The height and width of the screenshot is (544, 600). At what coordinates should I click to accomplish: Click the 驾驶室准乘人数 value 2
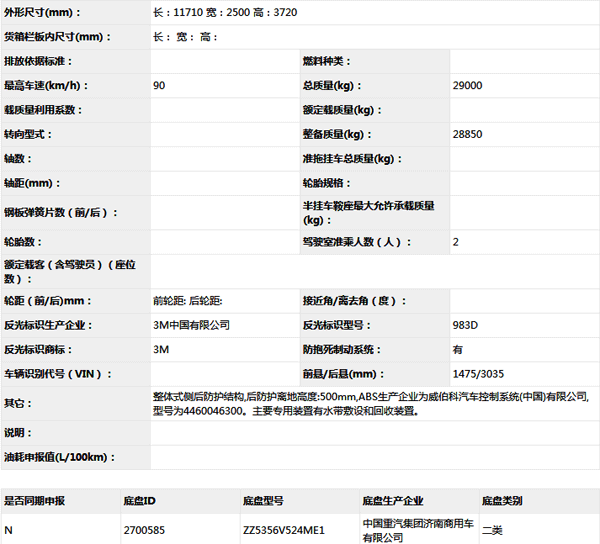point(456,242)
